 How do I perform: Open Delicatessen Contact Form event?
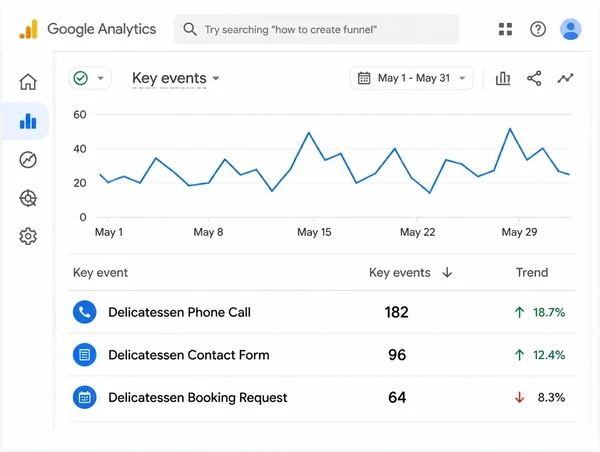(x=189, y=355)
